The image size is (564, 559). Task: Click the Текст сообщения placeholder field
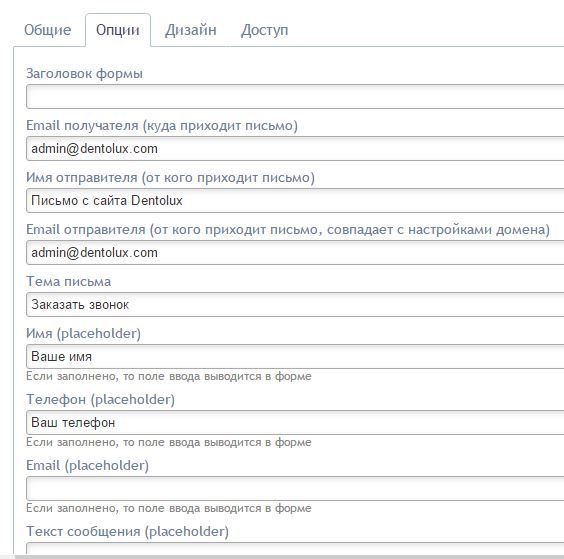pyautogui.click(x=295, y=549)
